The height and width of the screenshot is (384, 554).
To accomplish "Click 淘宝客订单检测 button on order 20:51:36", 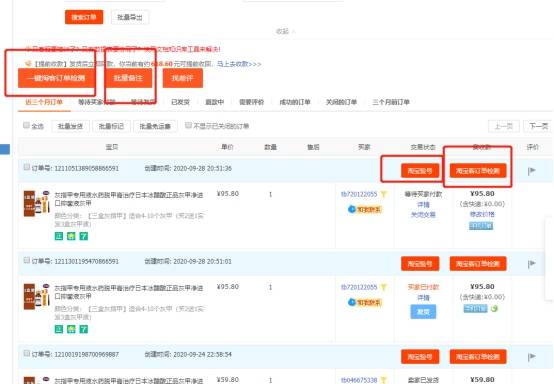I will (478, 171).
